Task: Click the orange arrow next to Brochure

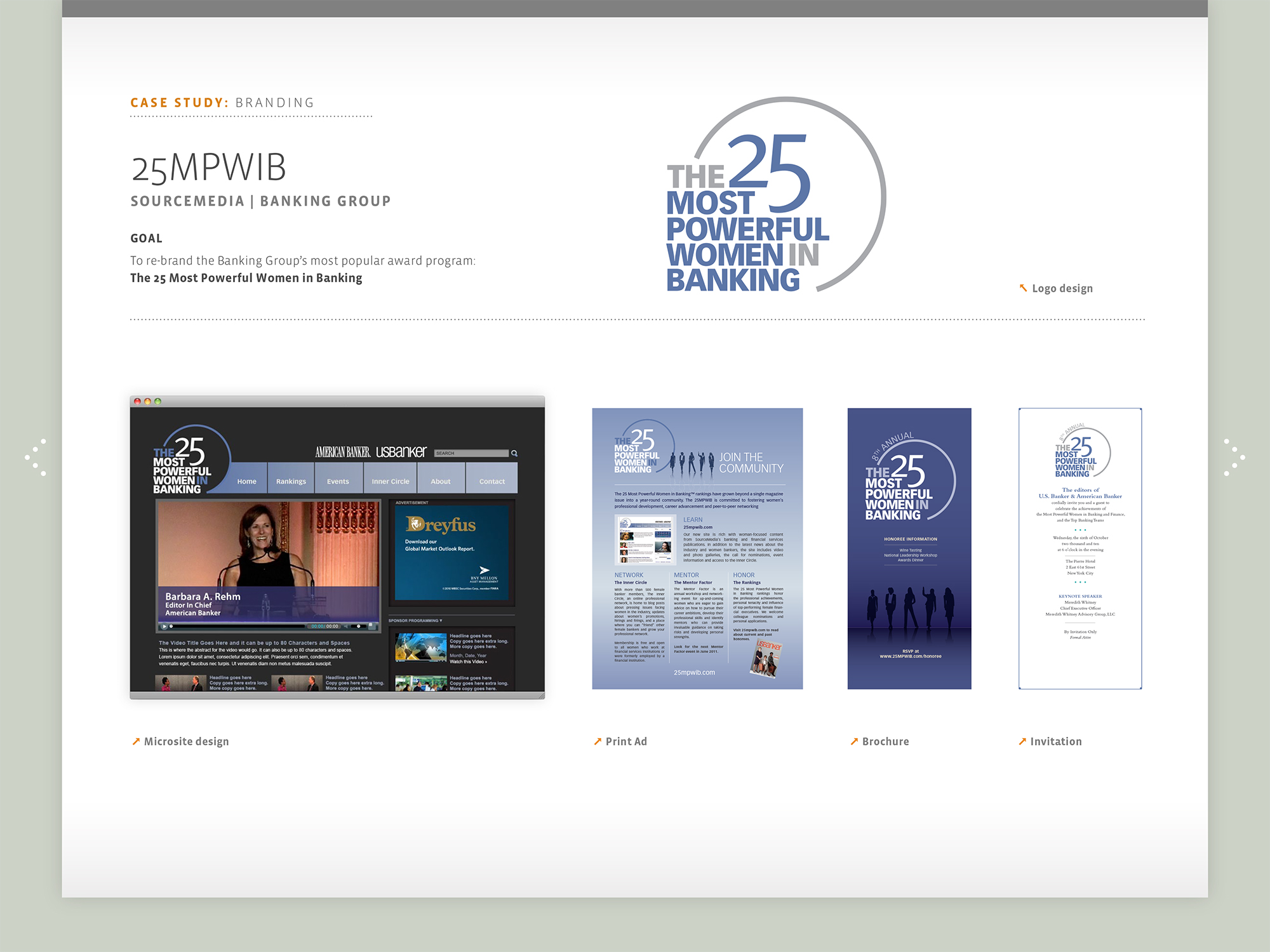Action: [x=854, y=741]
